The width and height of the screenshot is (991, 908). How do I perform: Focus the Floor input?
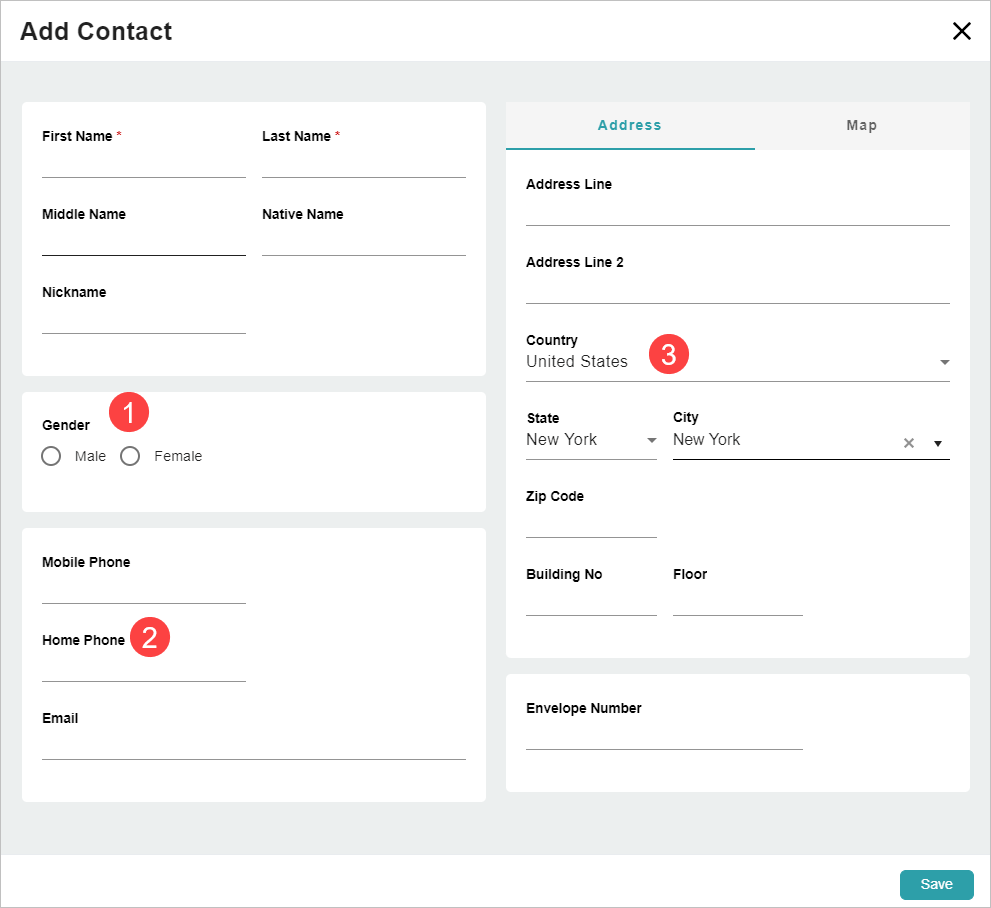click(738, 603)
